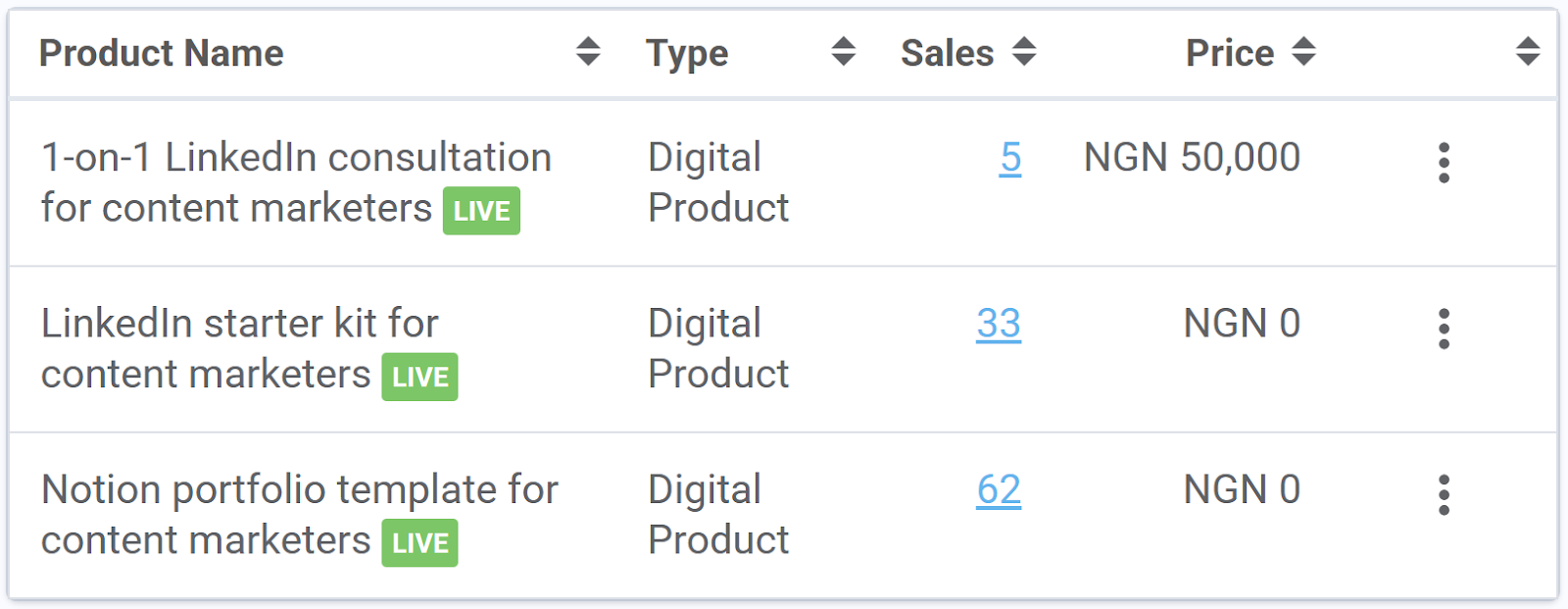The height and width of the screenshot is (609, 1568).
Task: Open the 33 sales link
Action: [999, 324]
